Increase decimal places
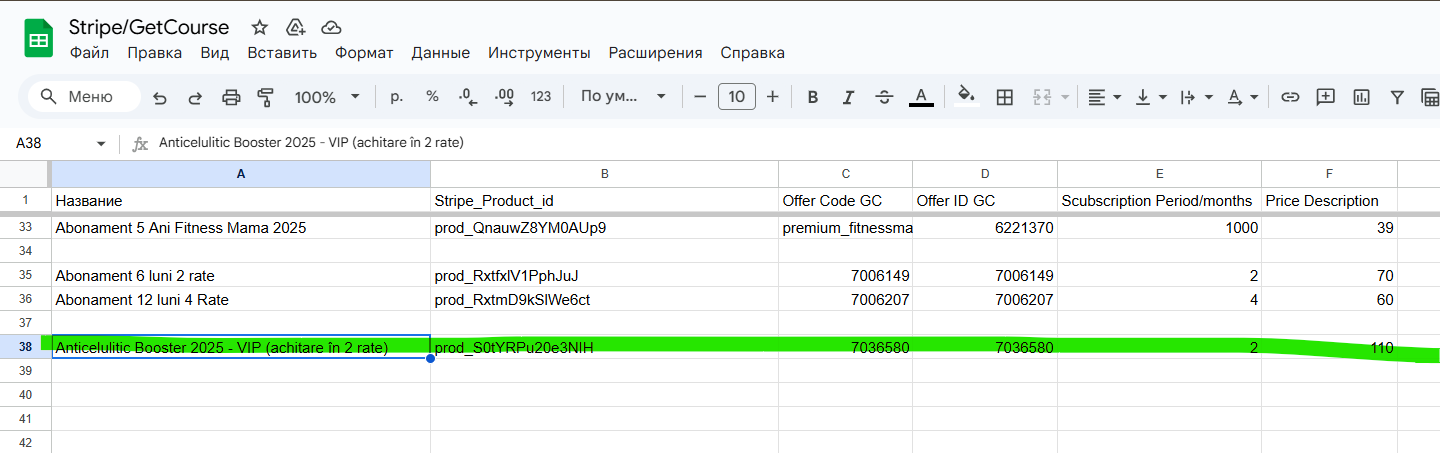This screenshot has height=453, width=1444. coord(504,97)
